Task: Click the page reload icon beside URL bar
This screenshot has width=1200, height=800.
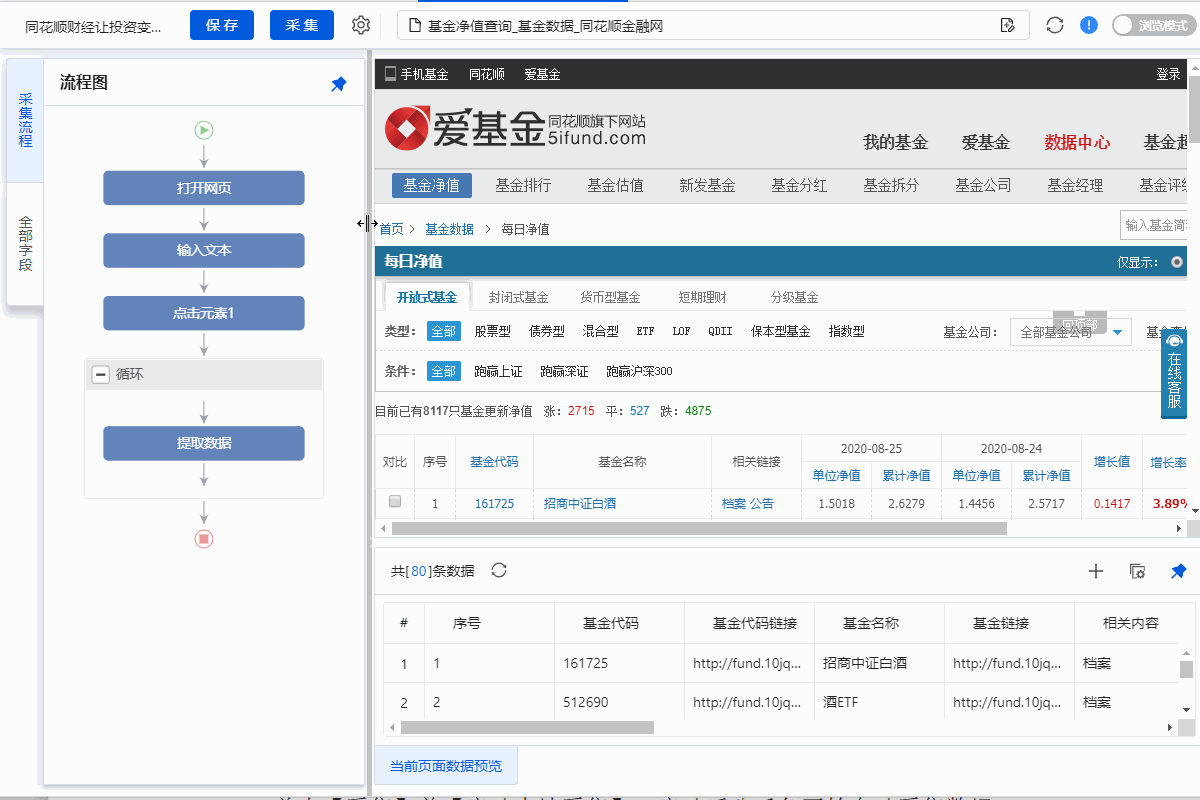Action: (x=1054, y=25)
